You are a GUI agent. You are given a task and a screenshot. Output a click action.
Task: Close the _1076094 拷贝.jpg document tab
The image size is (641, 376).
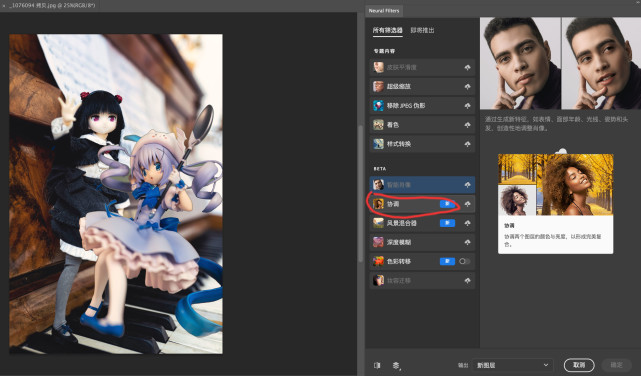4,6
